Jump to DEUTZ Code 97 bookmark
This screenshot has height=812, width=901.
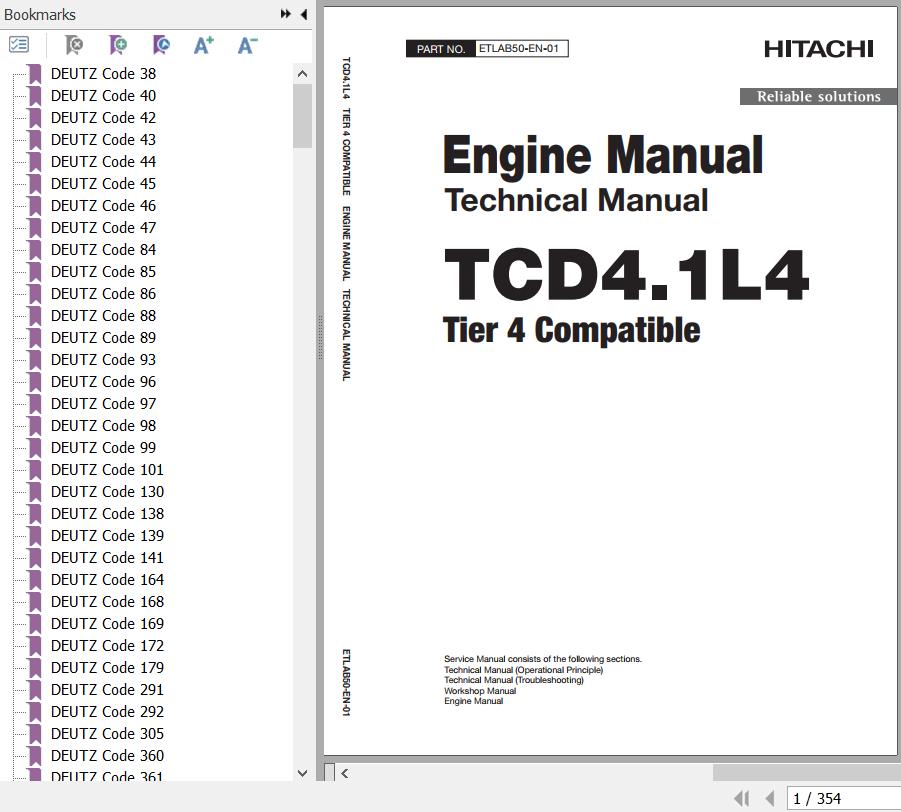pyautogui.click(x=103, y=403)
